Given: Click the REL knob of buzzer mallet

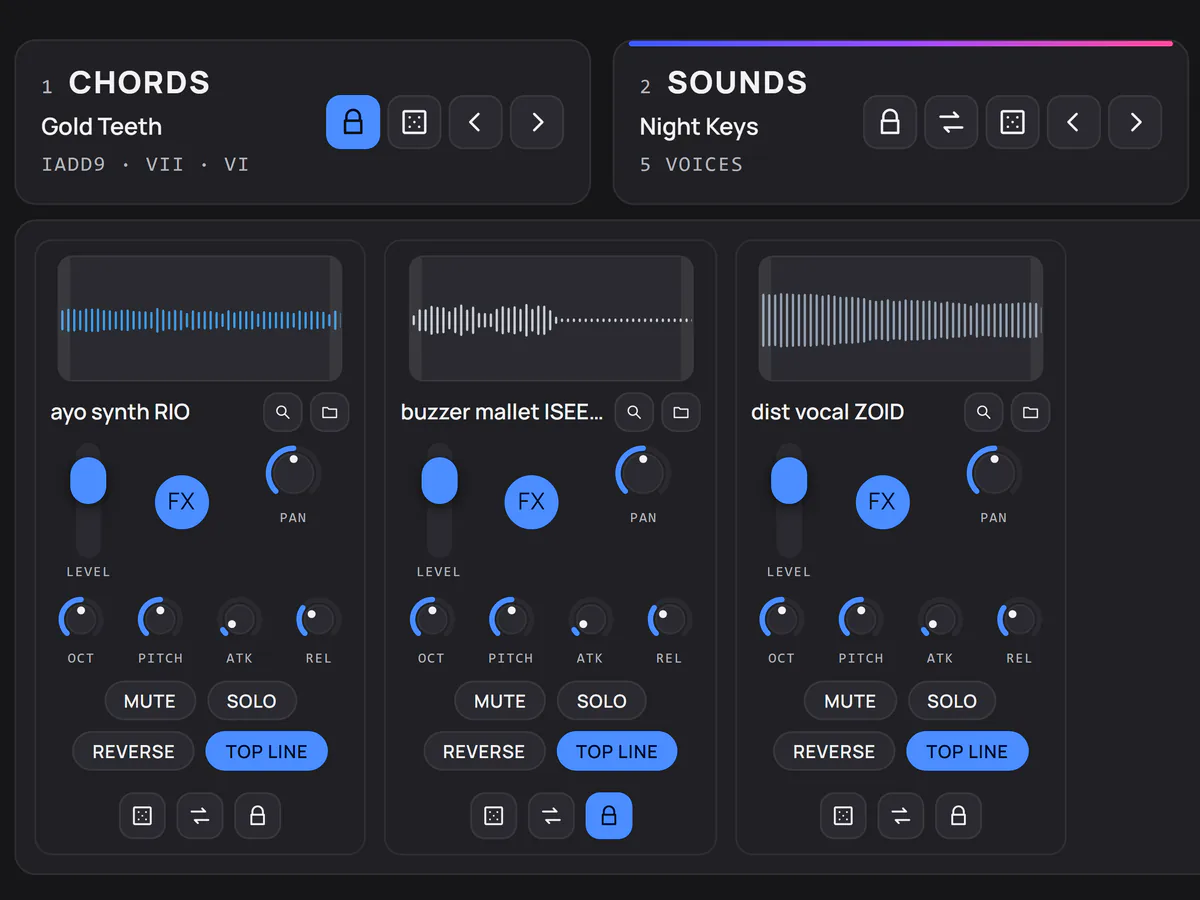Looking at the screenshot, I should [669, 619].
